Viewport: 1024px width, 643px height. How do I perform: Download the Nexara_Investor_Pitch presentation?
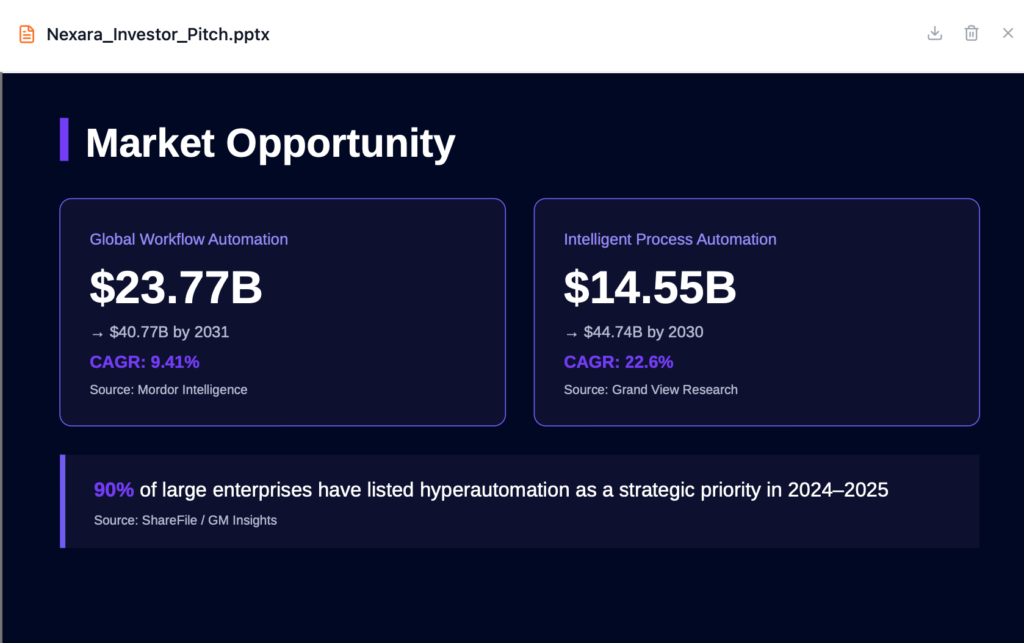pyautogui.click(x=934, y=32)
